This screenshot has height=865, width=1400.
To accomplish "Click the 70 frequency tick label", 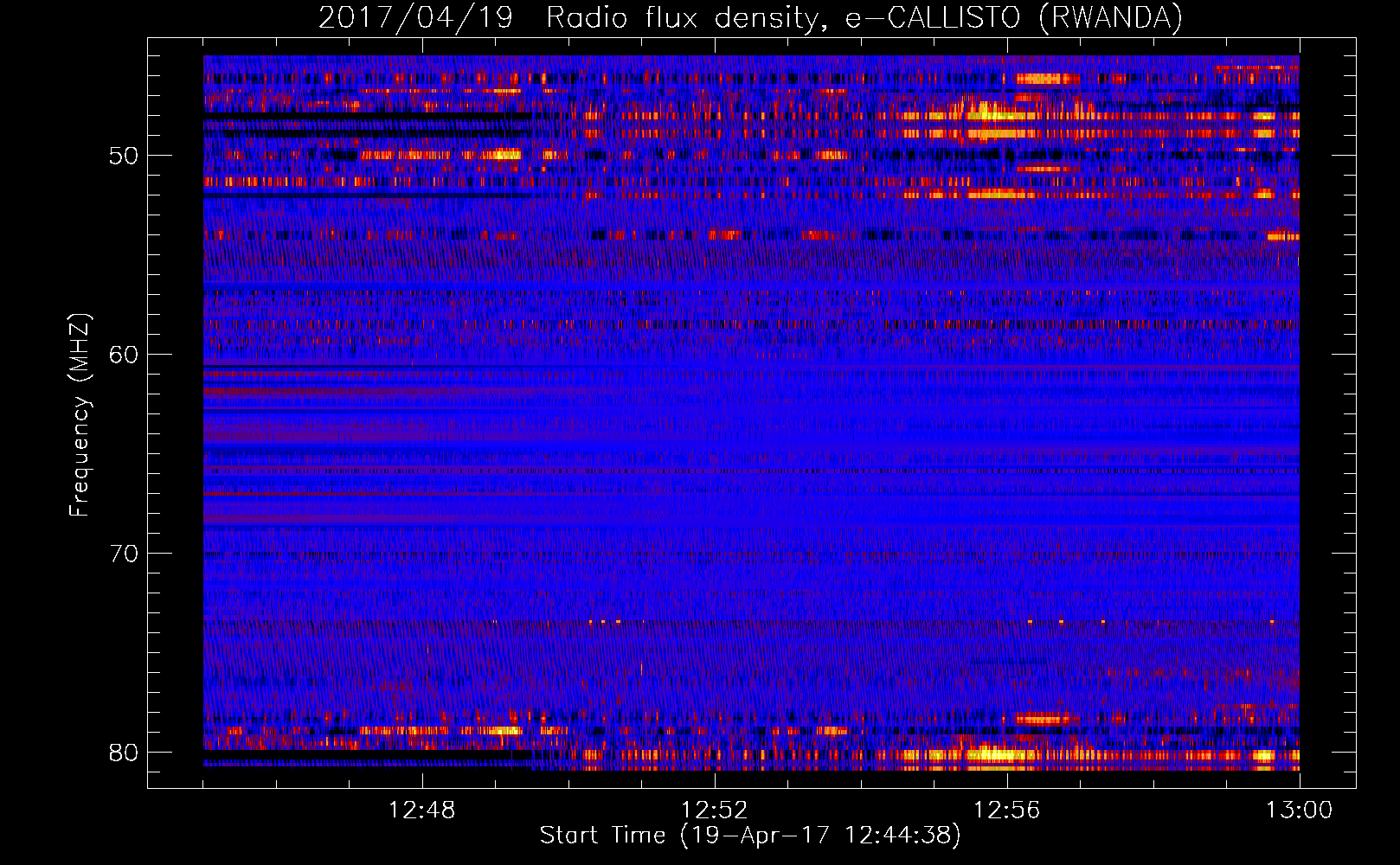I will pyautogui.click(x=124, y=554).
